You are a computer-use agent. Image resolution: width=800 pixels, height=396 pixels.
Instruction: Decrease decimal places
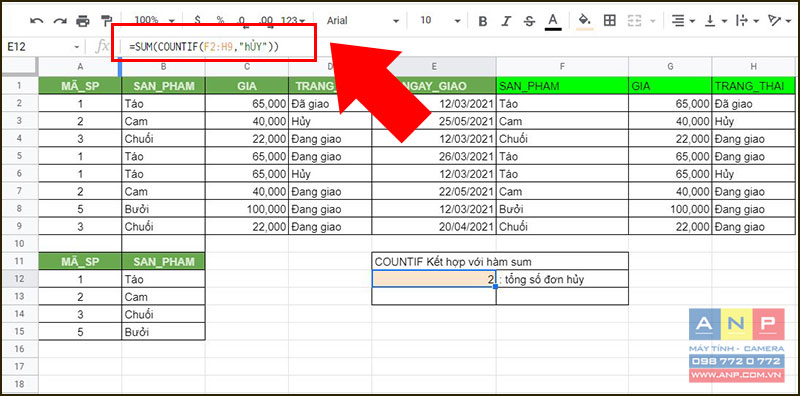(x=243, y=20)
